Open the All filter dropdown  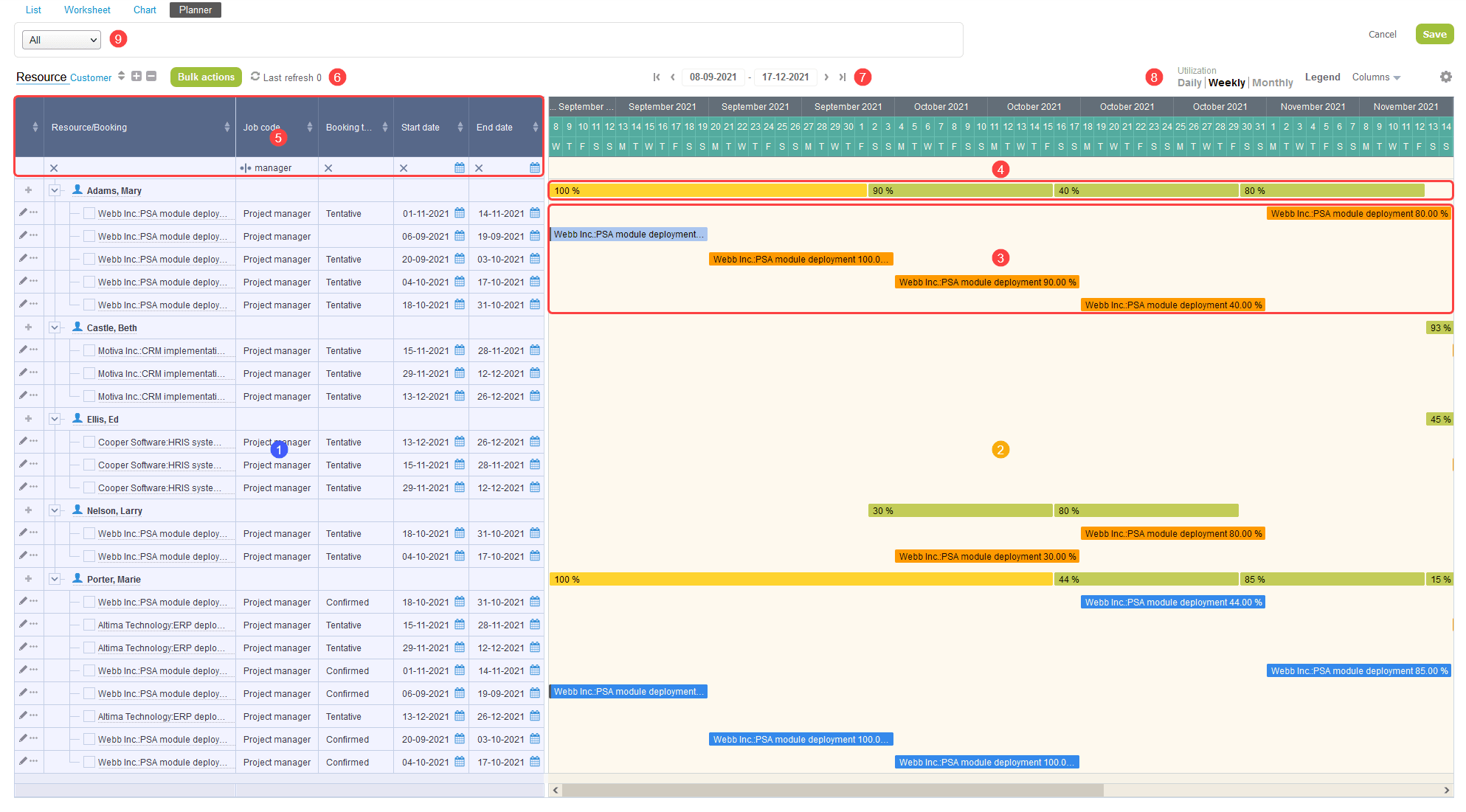[62, 40]
